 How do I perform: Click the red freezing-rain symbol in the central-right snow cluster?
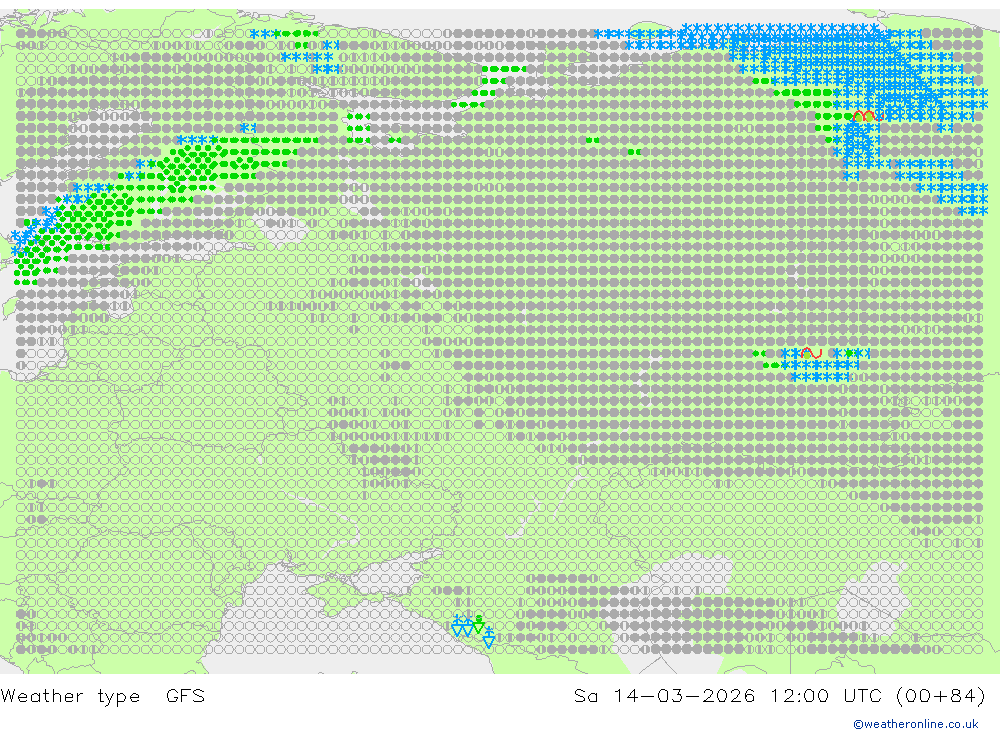[811, 353]
